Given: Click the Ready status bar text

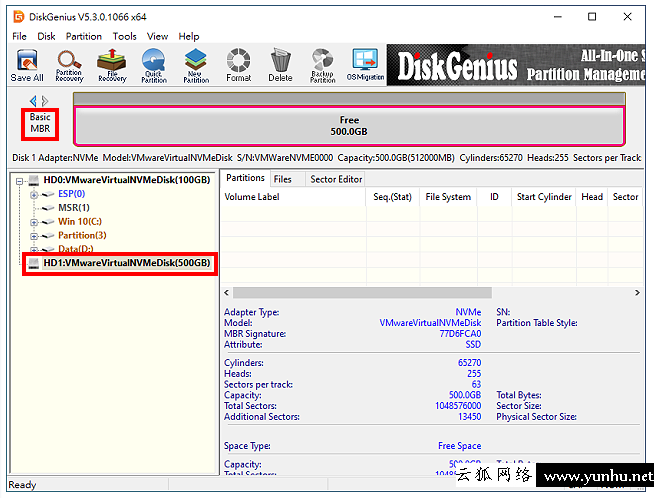Looking at the screenshot, I should pos(22,485).
